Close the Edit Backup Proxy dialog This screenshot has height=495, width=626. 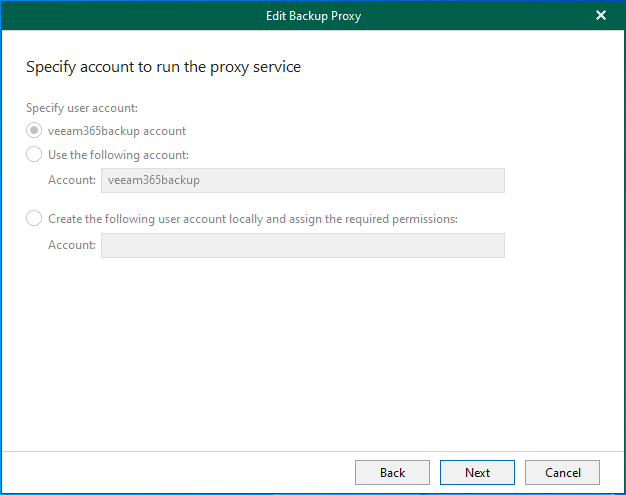pyautogui.click(x=600, y=15)
